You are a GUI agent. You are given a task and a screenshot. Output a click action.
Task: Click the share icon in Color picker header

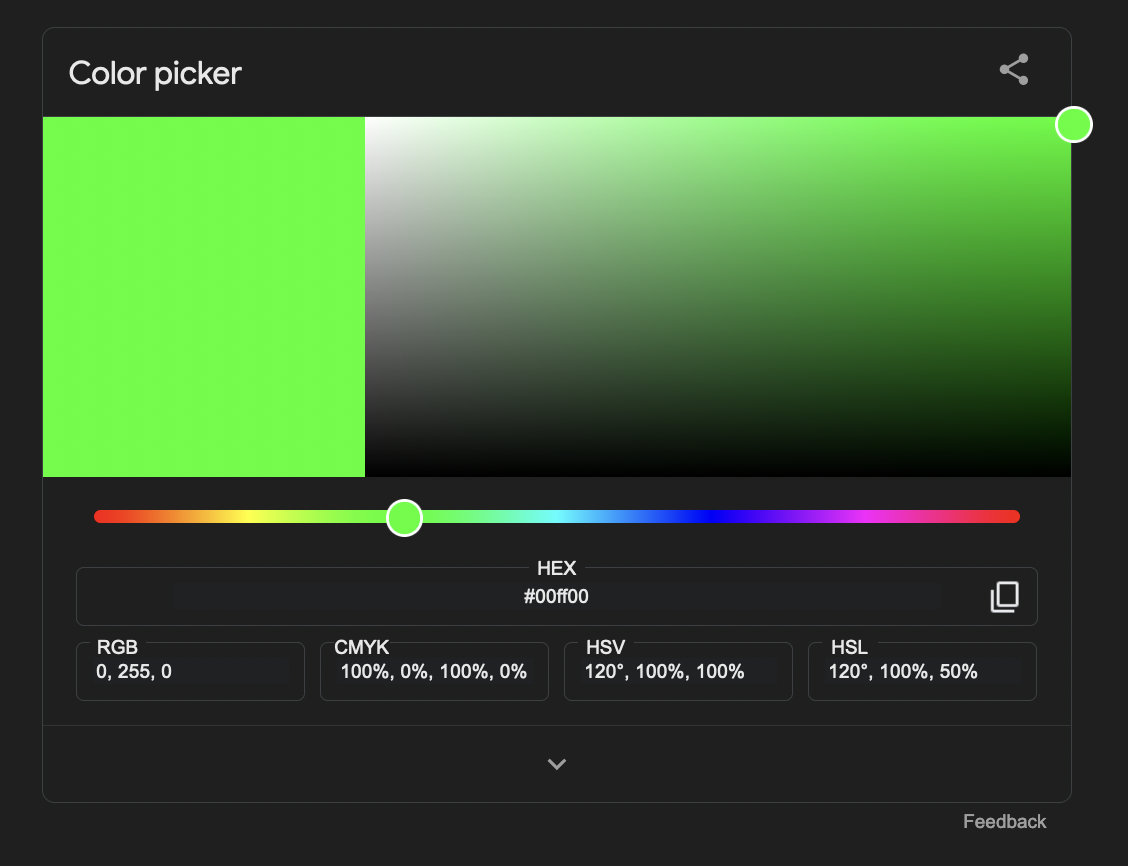(x=1014, y=70)
